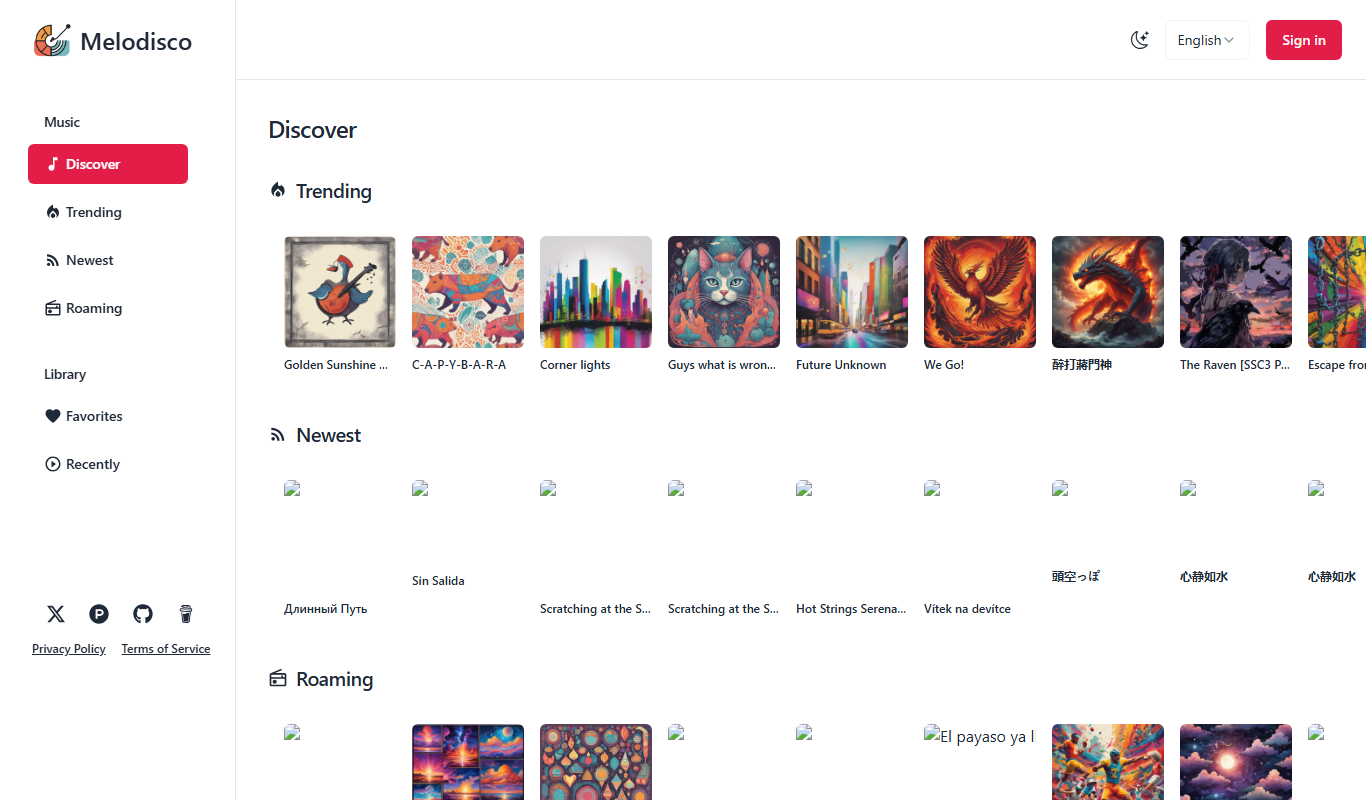Screen dimensions: 1366x800
Task: Open the X (Twitter) social icon
Action: (56, 614)
